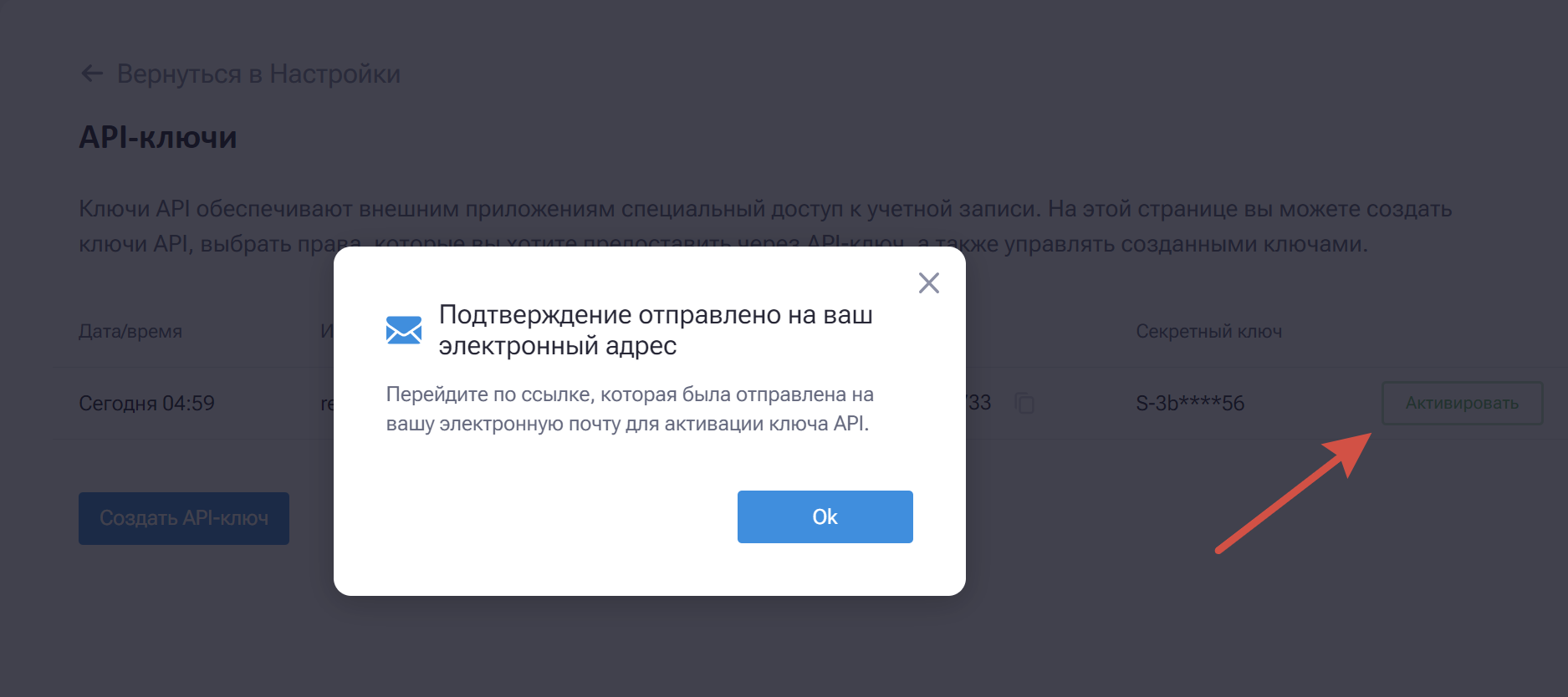Click the copy icon next to the key

(x=1024, y=404)
